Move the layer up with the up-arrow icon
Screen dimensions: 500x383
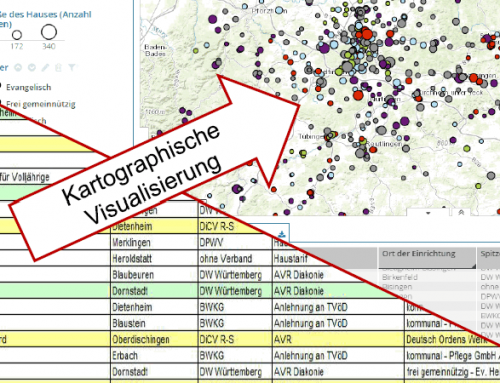pos(18,68)
